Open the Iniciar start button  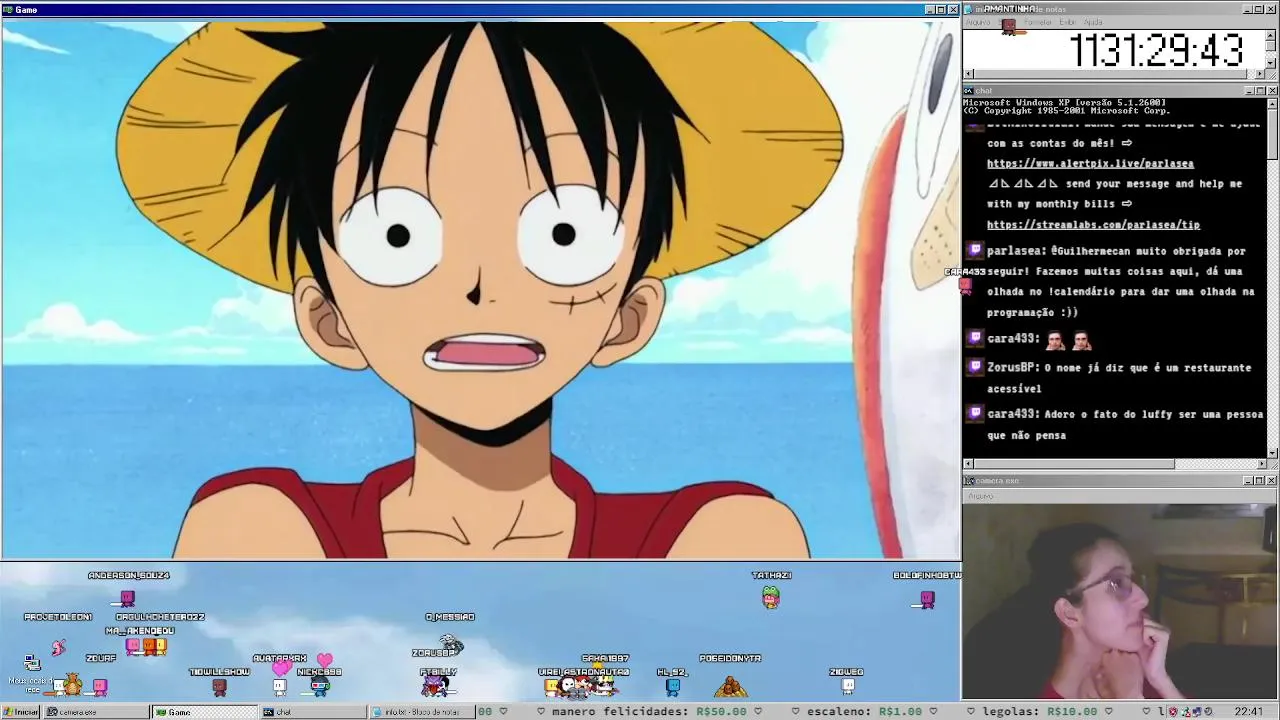coord(20,712)
